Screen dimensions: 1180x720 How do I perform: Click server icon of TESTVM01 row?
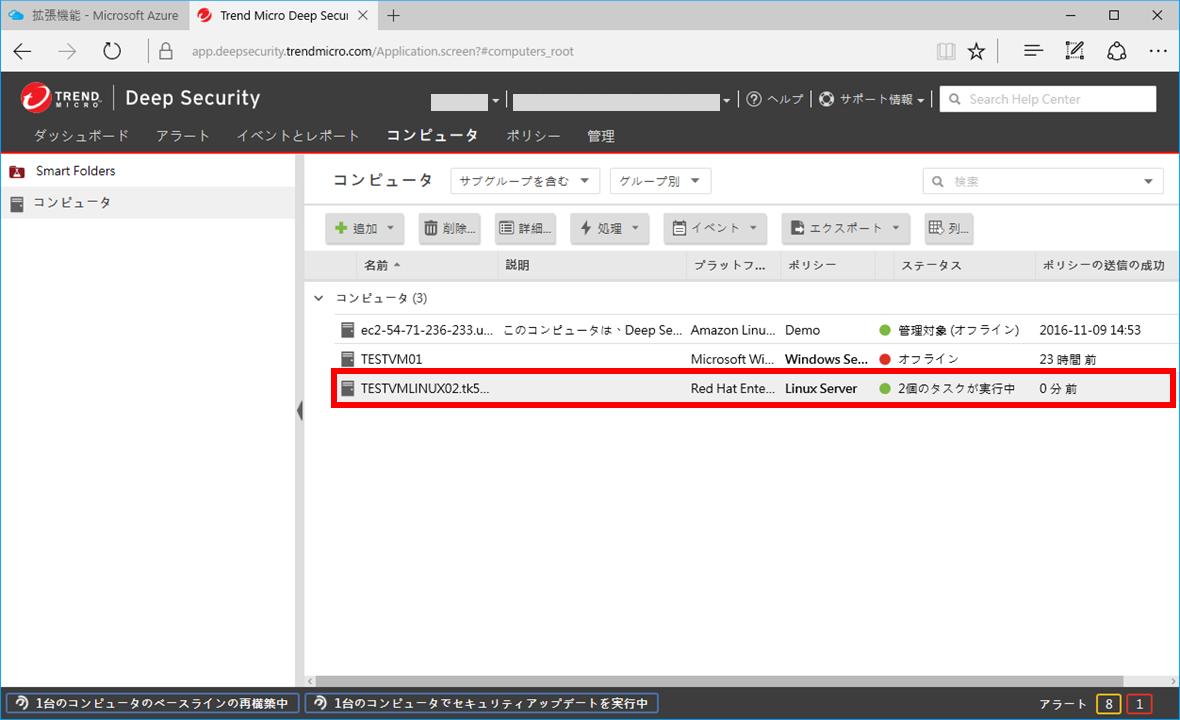click(347, 359)
